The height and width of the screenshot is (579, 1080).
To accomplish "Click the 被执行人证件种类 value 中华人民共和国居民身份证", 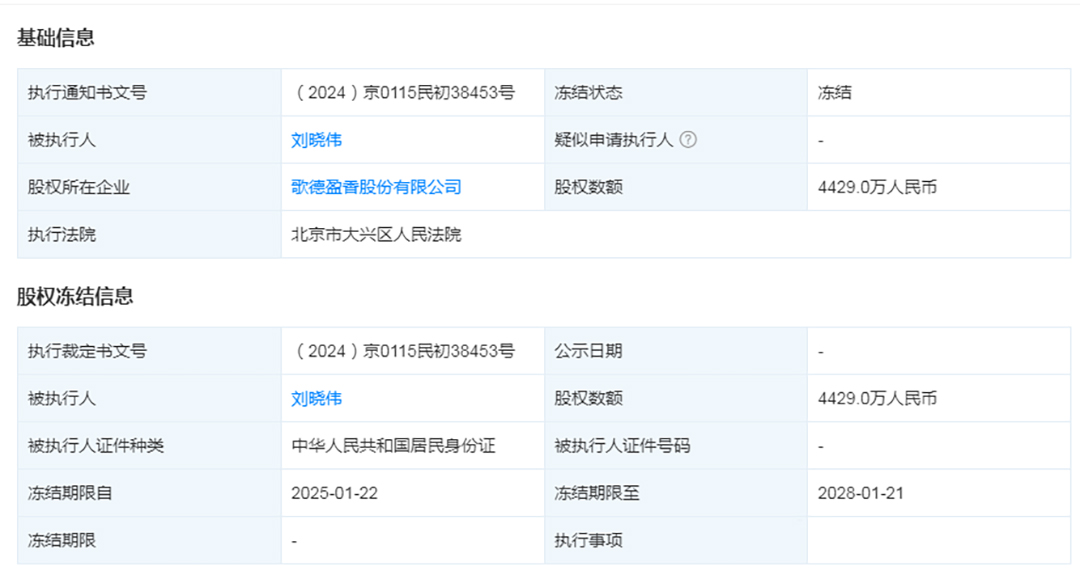I will [x=393, y=445].
